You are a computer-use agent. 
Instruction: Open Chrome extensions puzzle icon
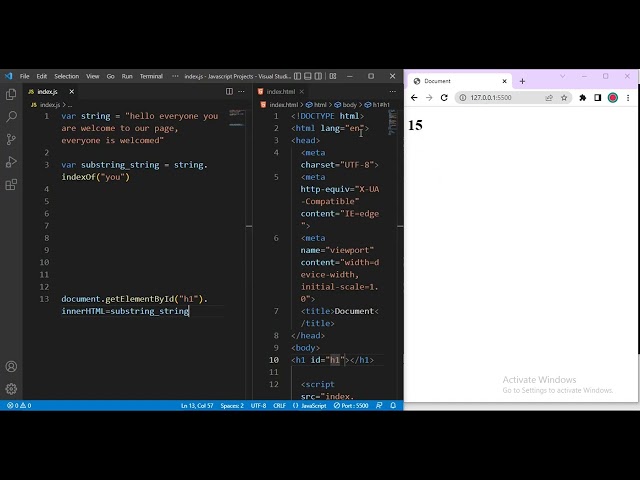click(x=583, y=98)
